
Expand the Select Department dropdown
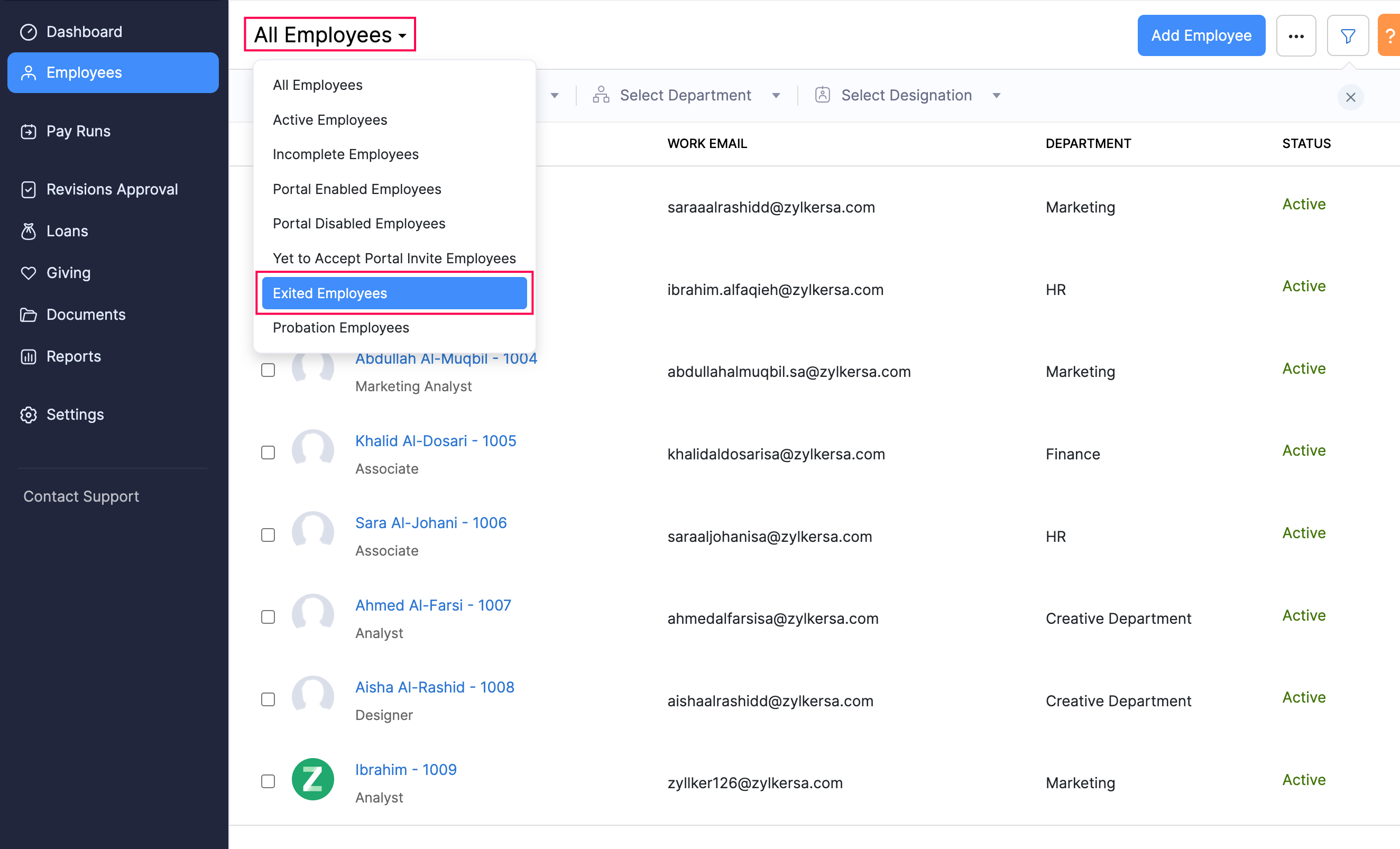point(685,95)
